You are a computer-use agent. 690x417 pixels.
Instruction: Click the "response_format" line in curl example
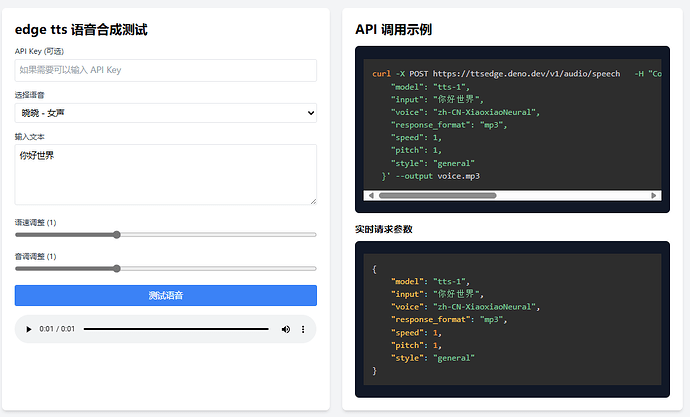tap(449, 125)
